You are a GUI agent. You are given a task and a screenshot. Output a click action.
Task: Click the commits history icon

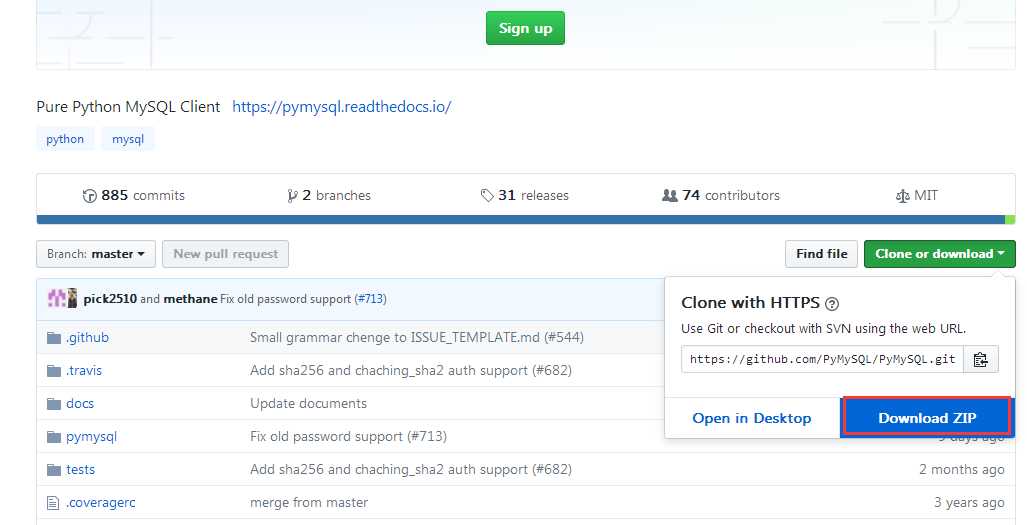(x=90, y=196)
